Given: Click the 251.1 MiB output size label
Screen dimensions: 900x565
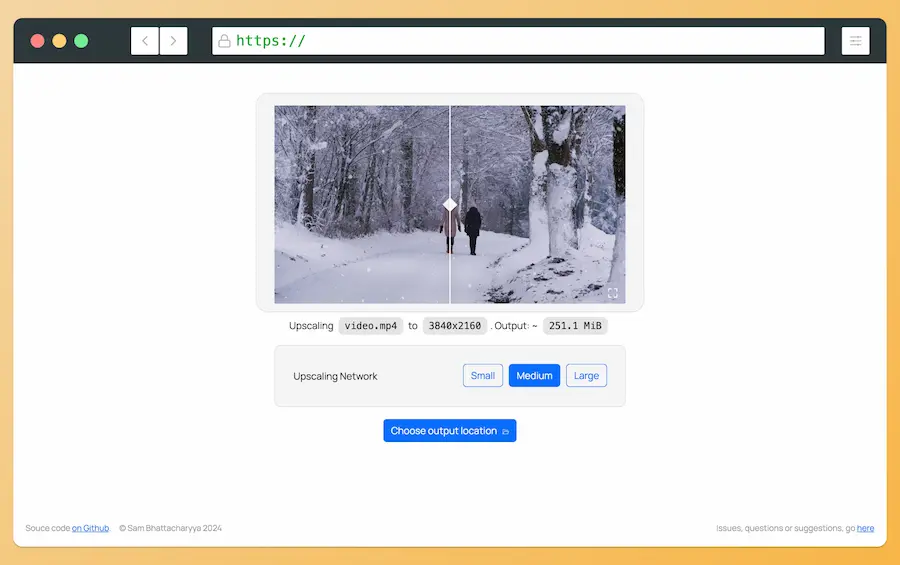Looking at the screenshot, I should pyautogui.click(x=575, y=326).
